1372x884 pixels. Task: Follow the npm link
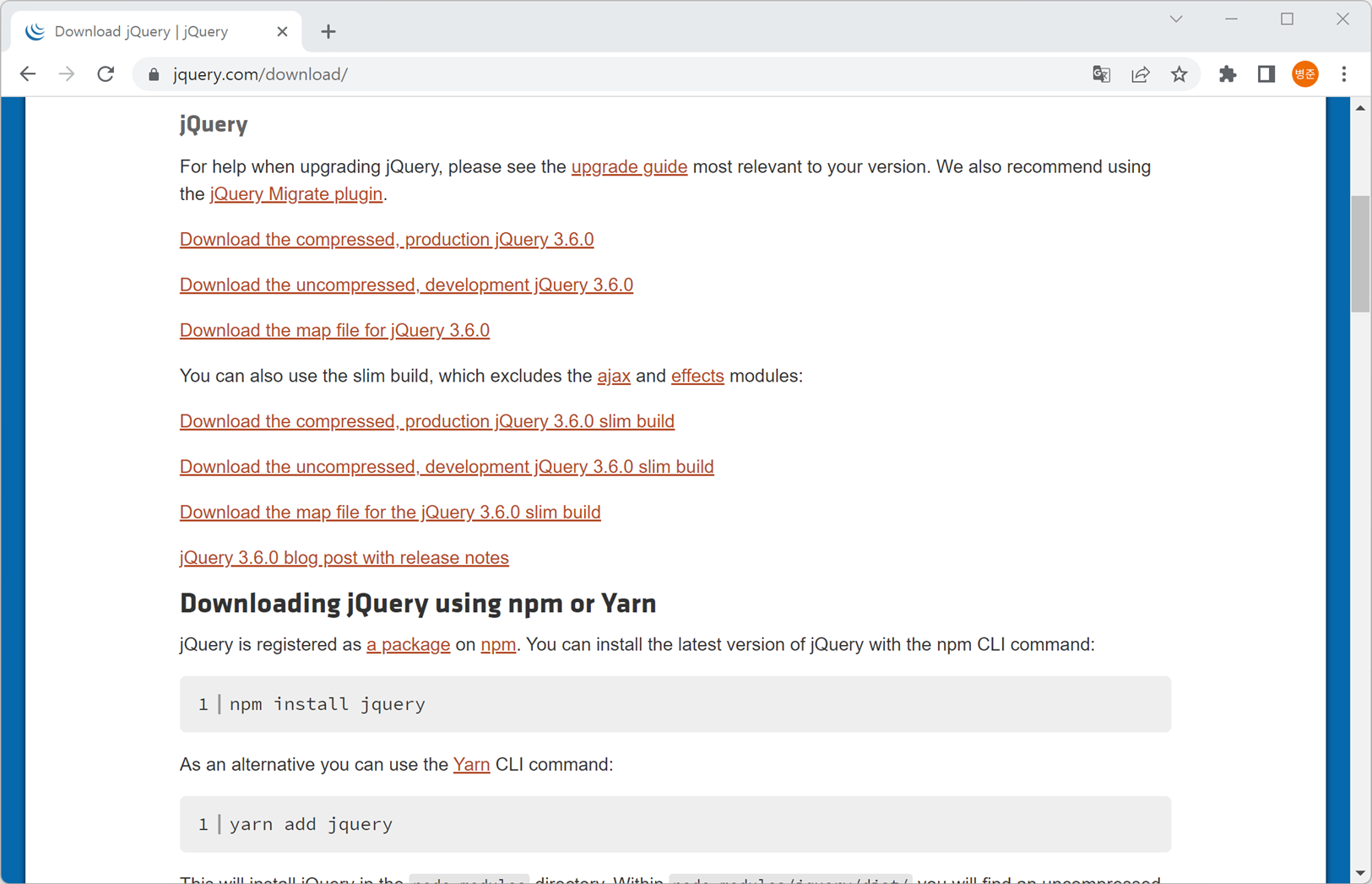(498, 644)
